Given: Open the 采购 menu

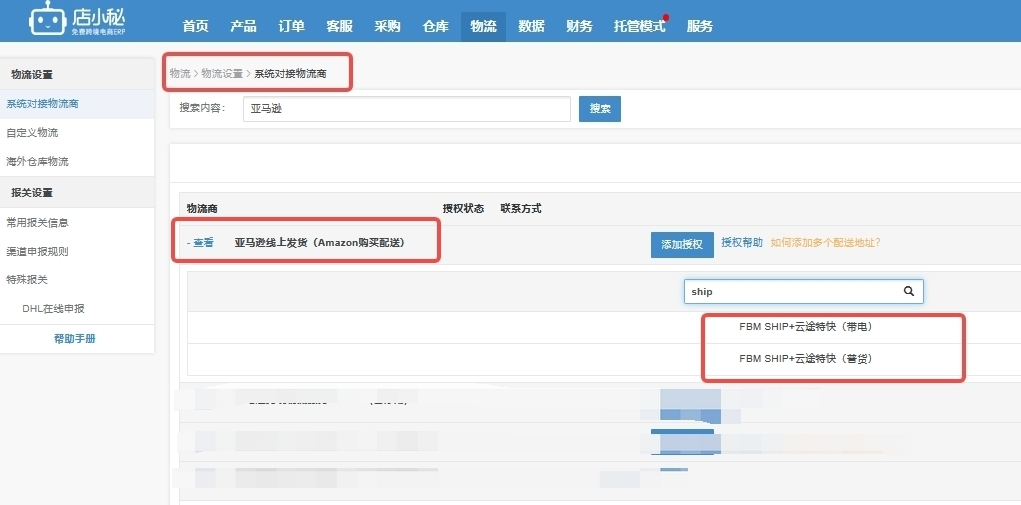Looking at the screenshot, I should coord(387,27).
